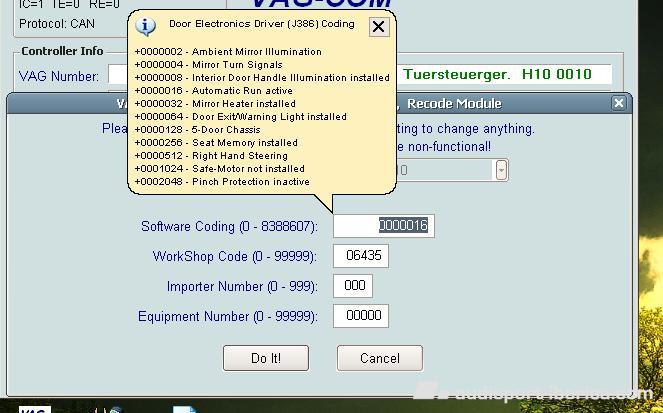Click the 'WorkShop Code (0 - 99999):' label
This screenshot has width=663, height=413.
(235, 257)
